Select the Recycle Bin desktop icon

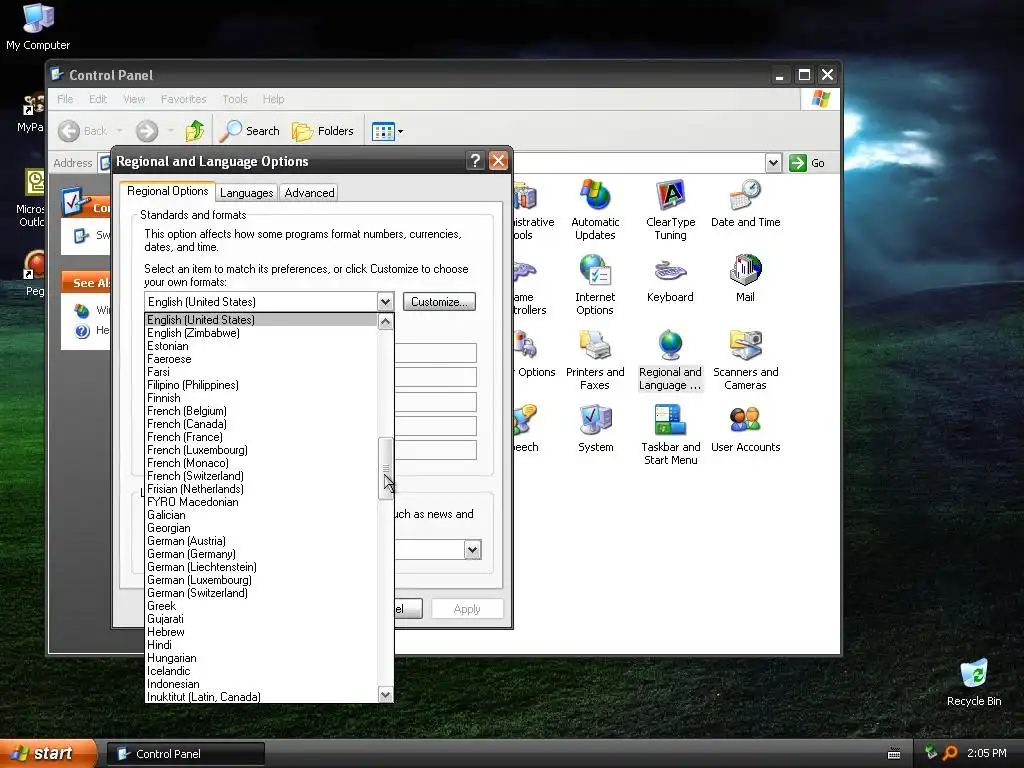pyautogui.click(x=974, y=682)
